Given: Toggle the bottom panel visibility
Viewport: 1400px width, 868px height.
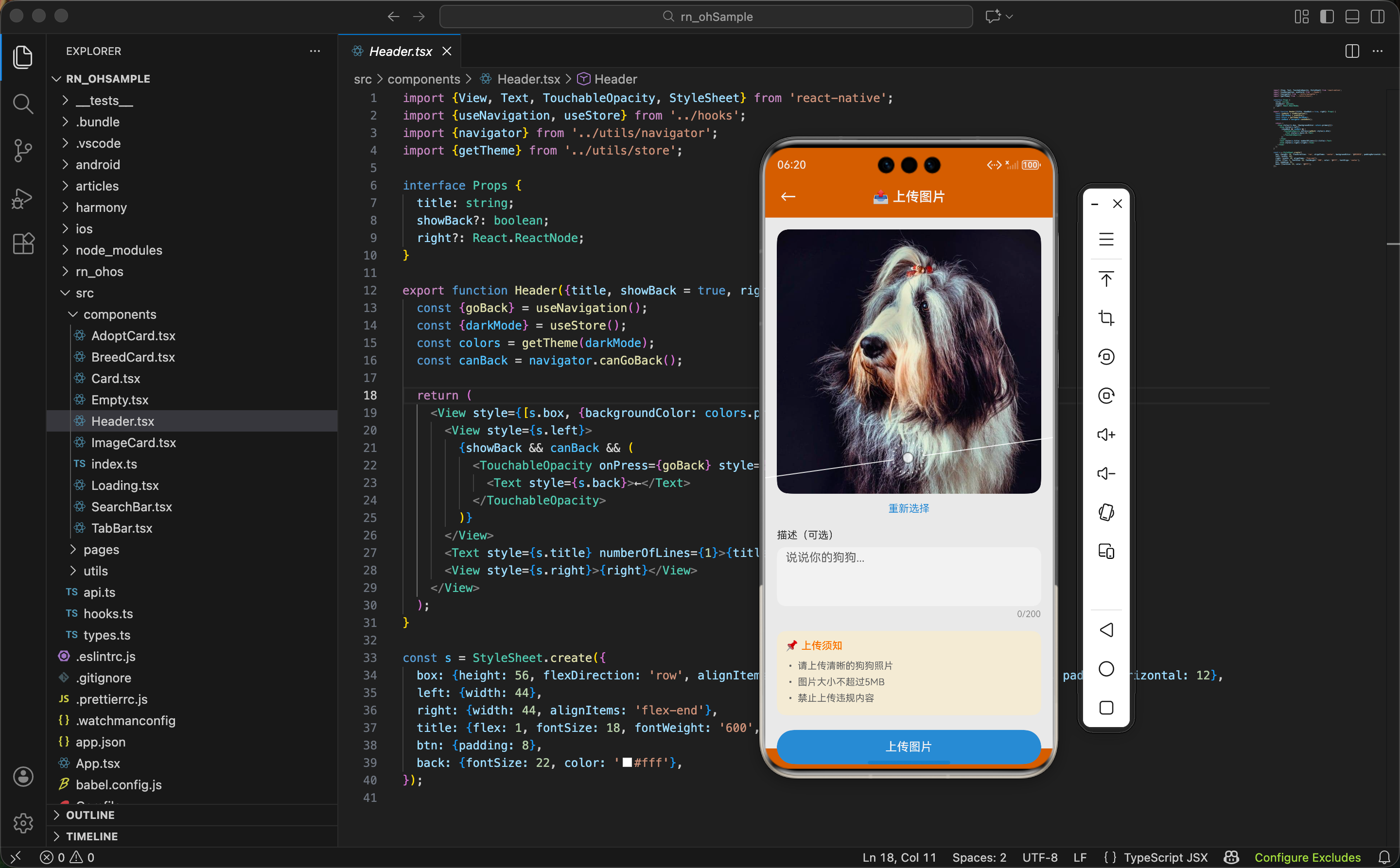Looking at the screenshot, I should (x=1352, y=17).
